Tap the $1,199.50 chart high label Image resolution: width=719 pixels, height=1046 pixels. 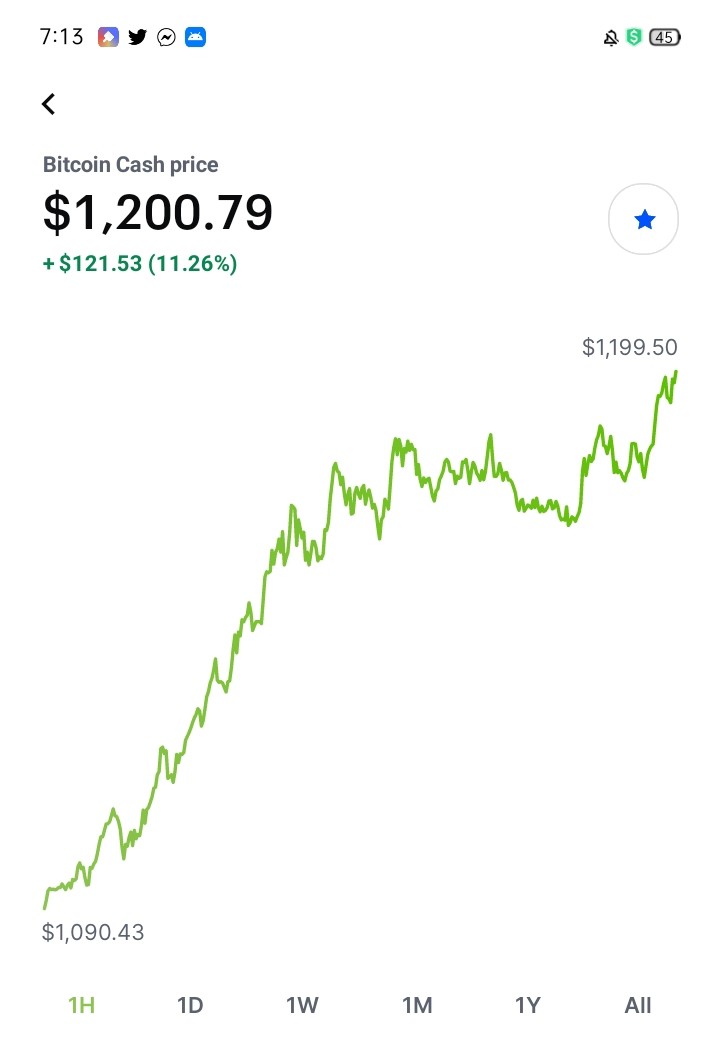click(630, 347)
